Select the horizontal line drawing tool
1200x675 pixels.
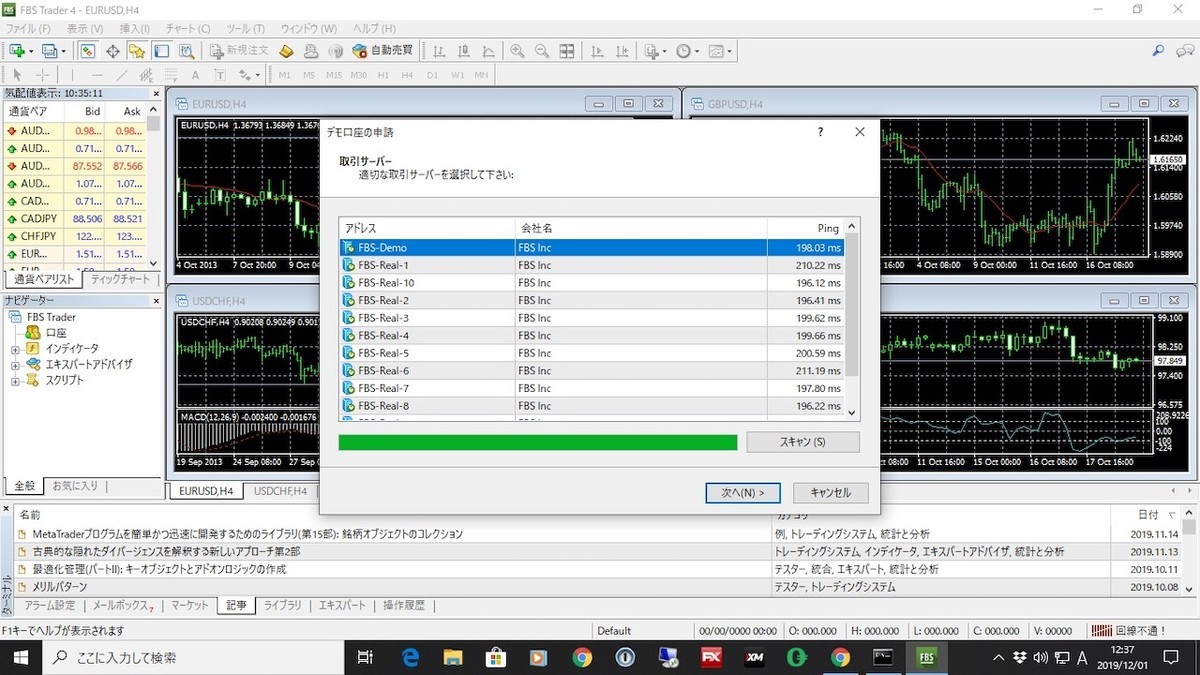[97, 75]
